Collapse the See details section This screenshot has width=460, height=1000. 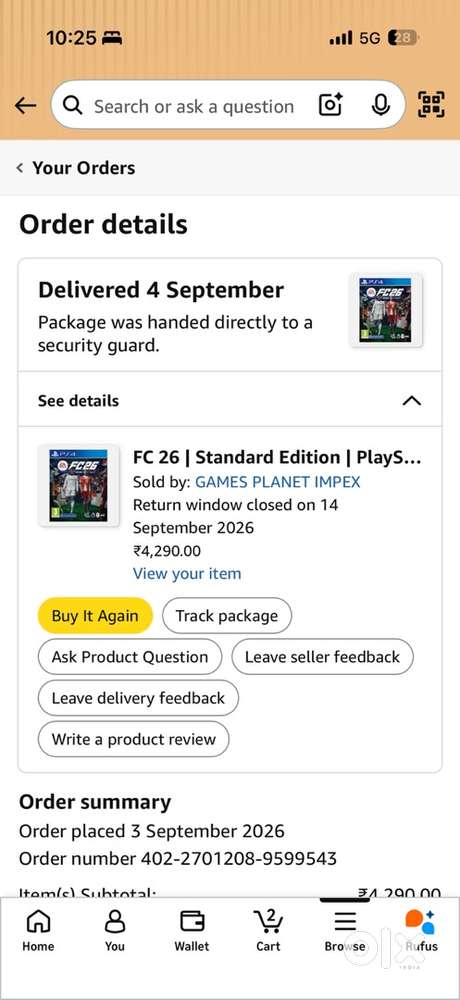point(230,401)
